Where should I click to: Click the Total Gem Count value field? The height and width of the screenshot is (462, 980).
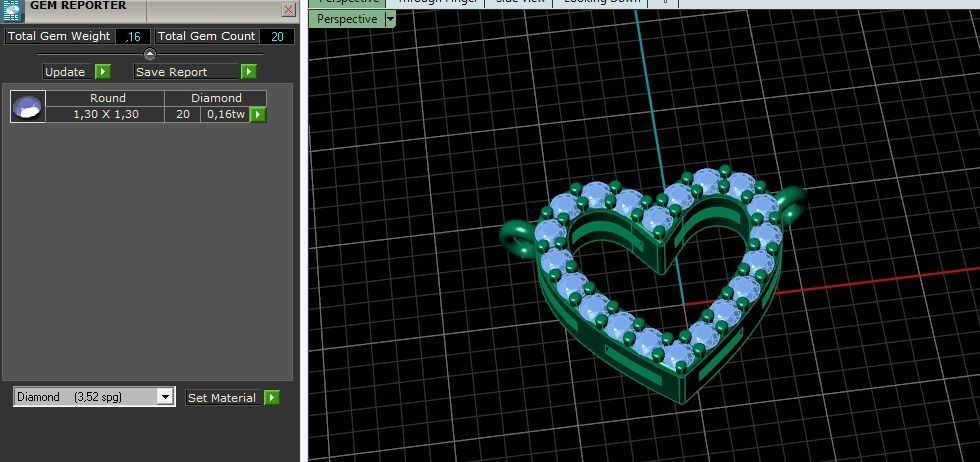click(x=277, y=36)
